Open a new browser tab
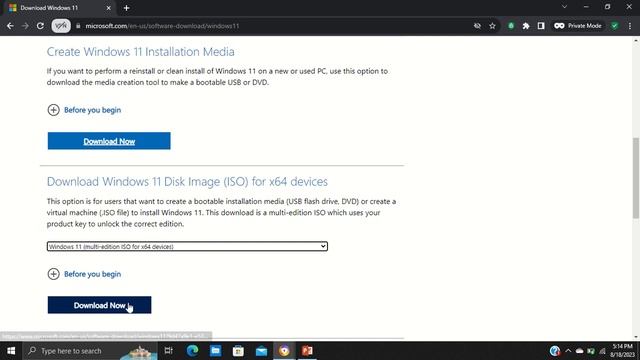 tap(127, 8)
